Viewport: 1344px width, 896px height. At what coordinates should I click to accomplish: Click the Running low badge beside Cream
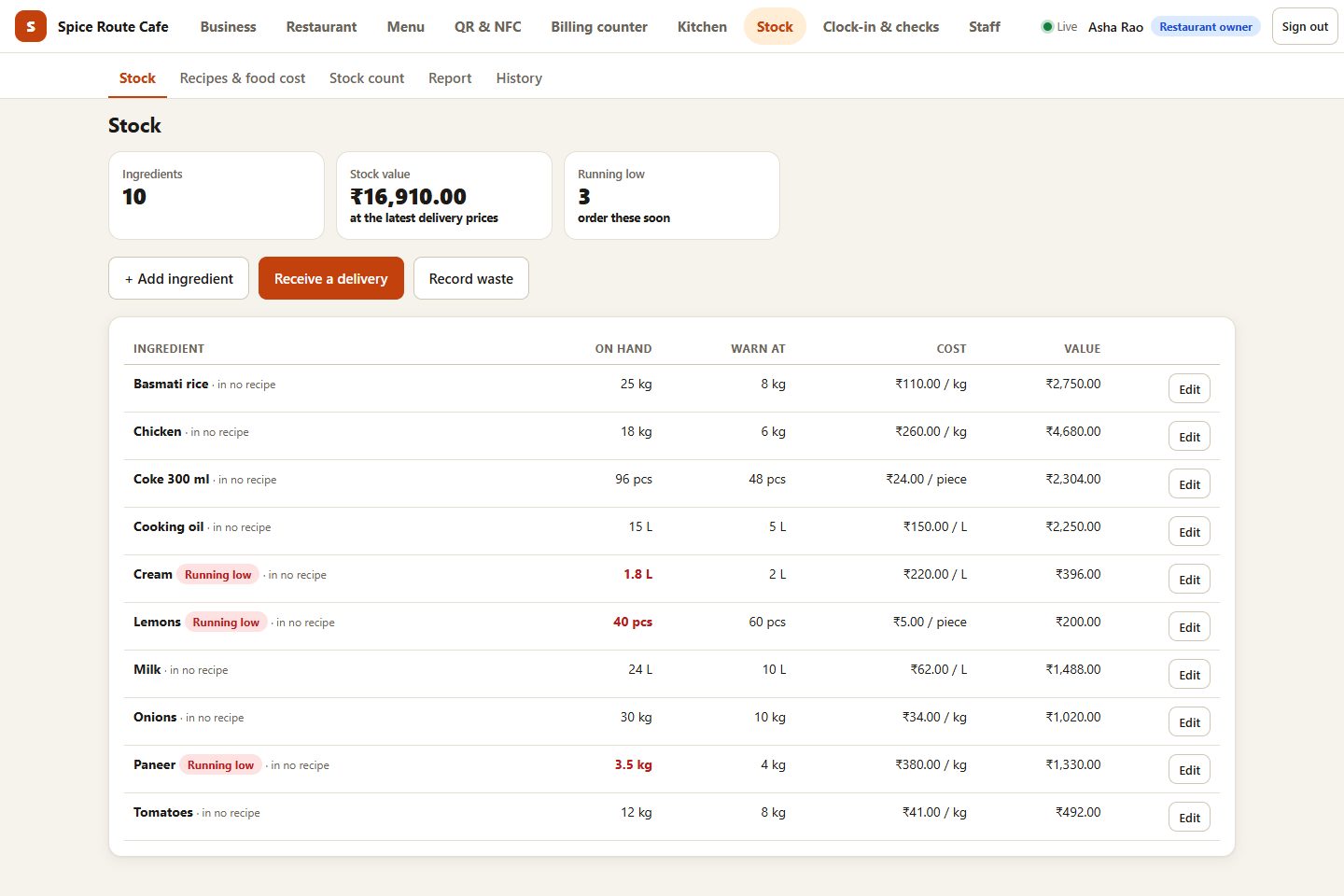coord(217,575)
